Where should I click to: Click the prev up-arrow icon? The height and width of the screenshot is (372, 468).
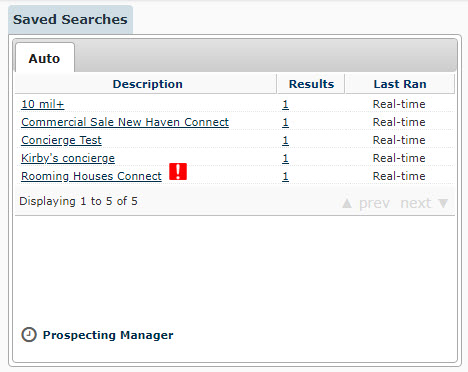click(347, 203)
